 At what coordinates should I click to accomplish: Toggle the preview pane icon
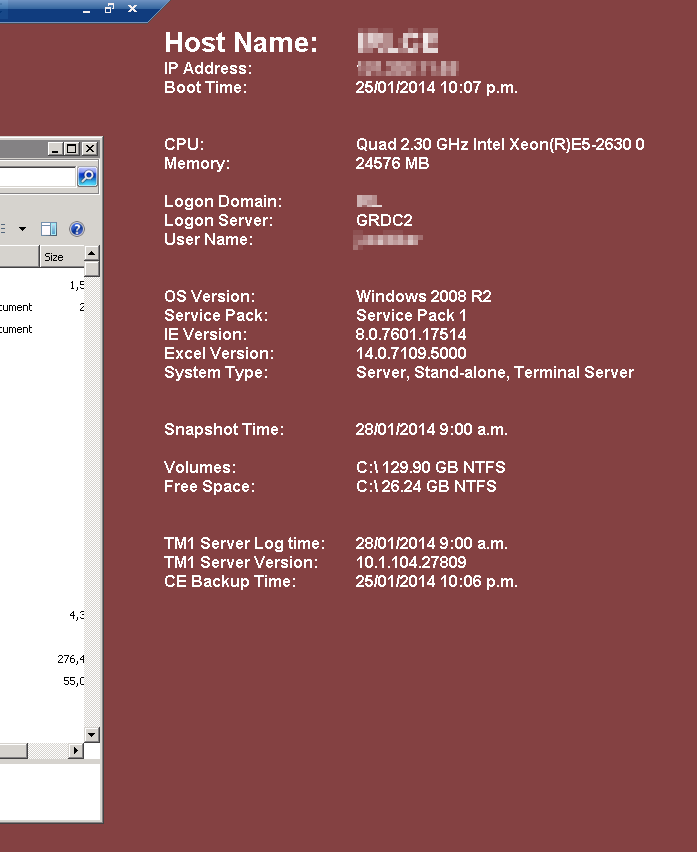click(48, 229)
